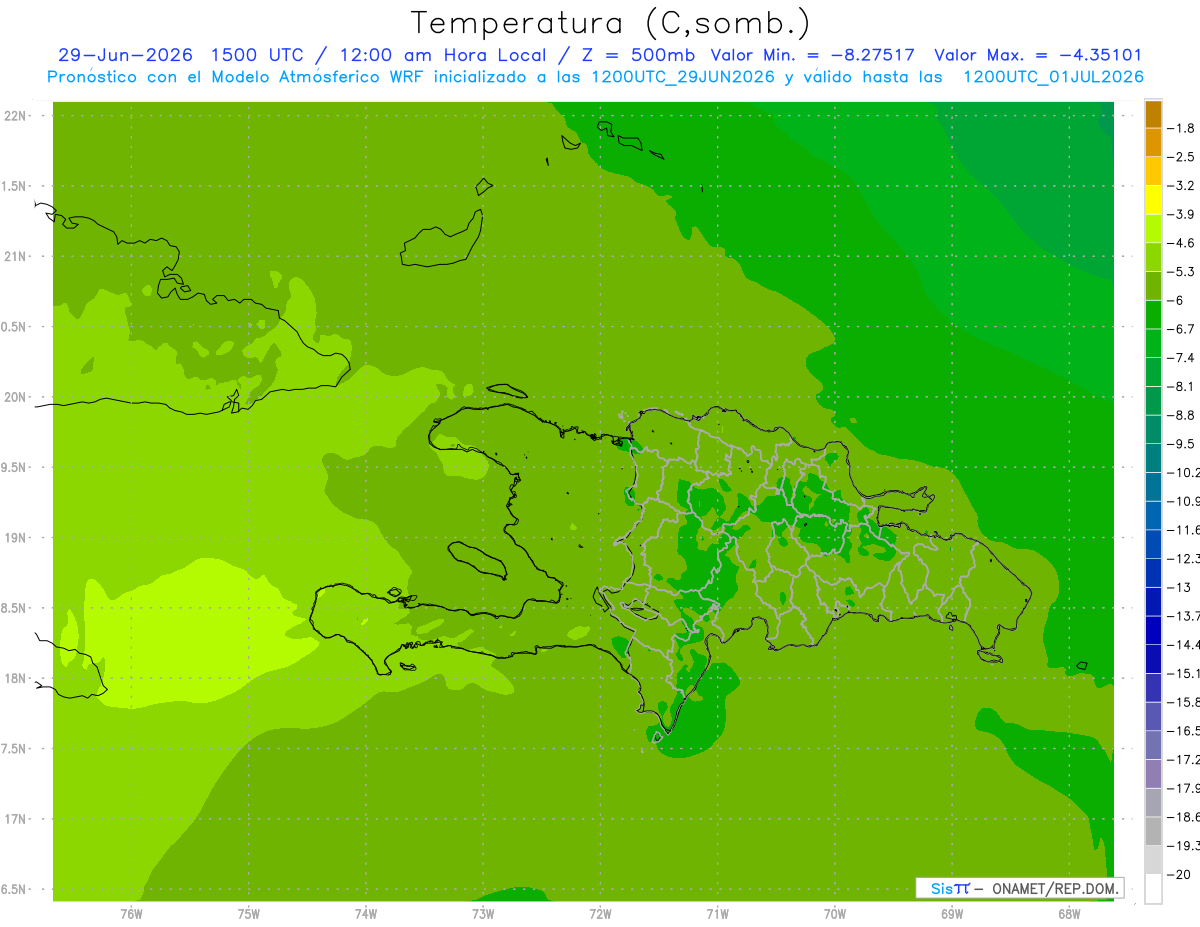Click the "17N" latitude label
The image size is (1200, 927).
click(x=15, y=819)
